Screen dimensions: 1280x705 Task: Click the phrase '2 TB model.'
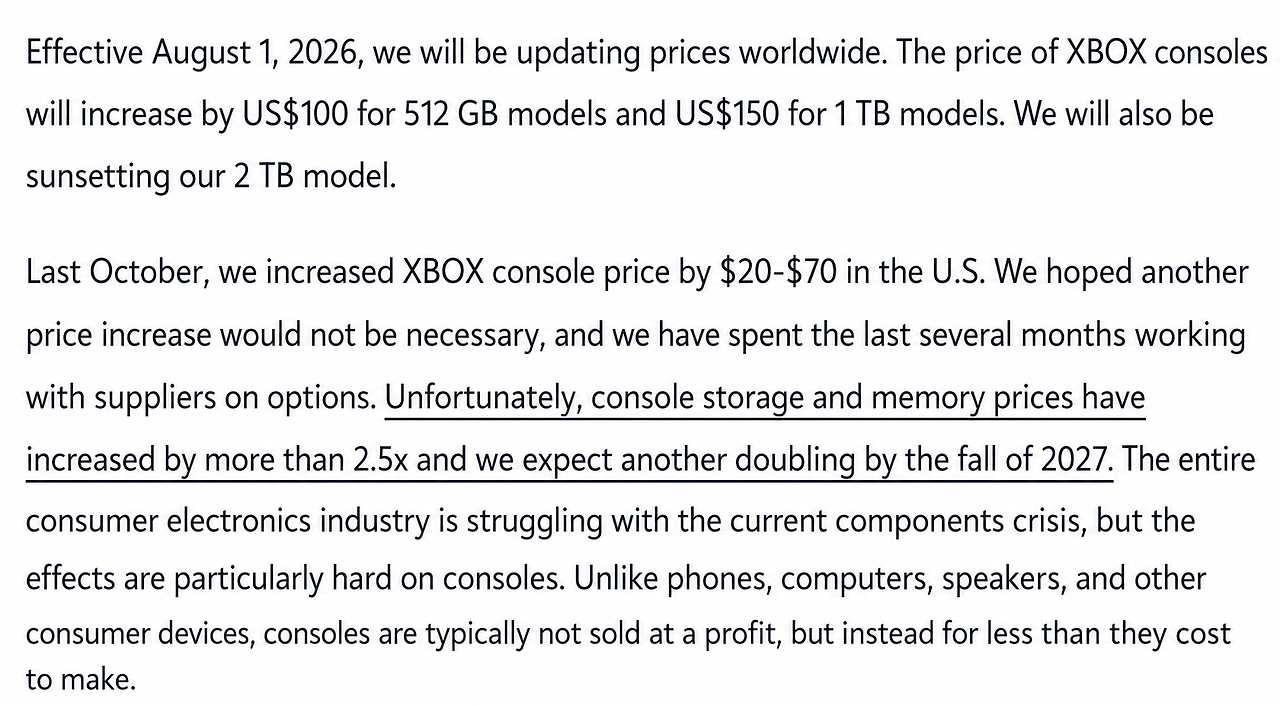coord(315,176)
